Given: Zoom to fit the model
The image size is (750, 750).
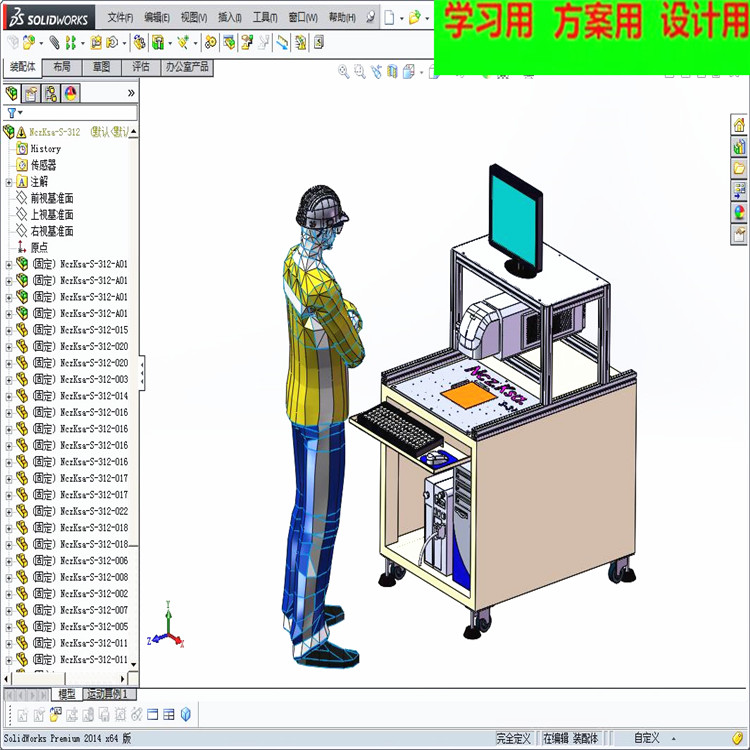Looking at the screenshot, I should click(x=343, y=72).
